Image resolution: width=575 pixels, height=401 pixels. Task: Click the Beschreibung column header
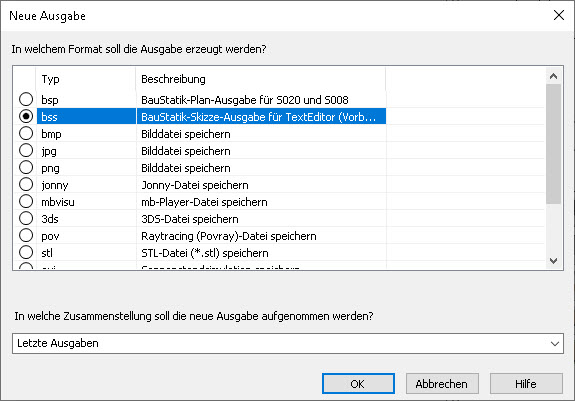(261, 79)
